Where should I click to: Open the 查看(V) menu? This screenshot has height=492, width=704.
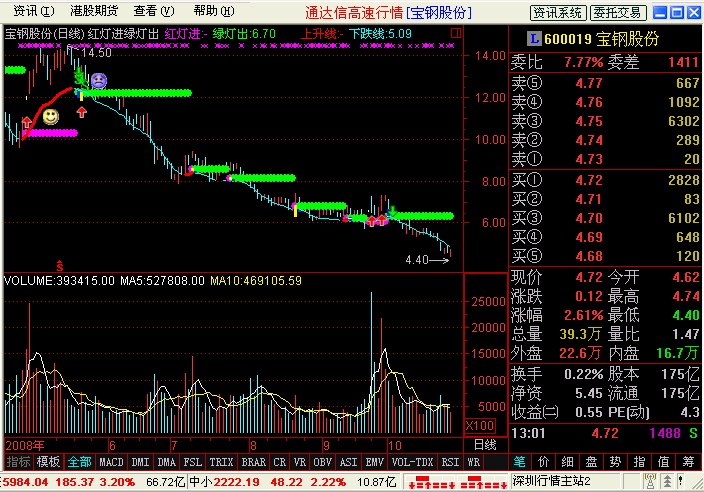tap(154, 11)
